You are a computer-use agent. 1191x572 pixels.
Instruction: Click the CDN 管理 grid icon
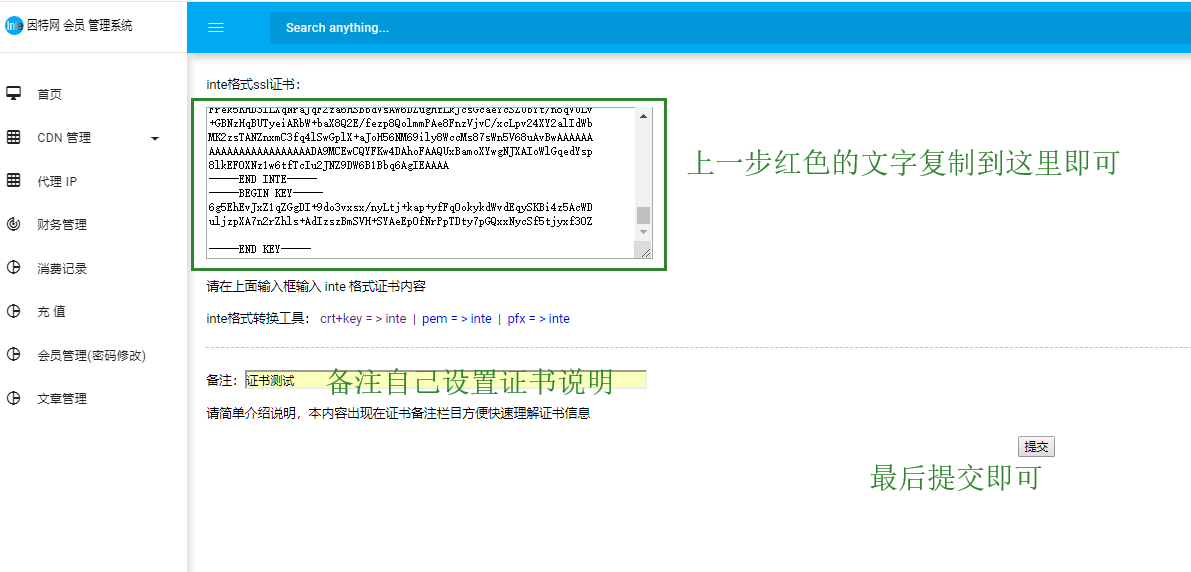point(14,138)
